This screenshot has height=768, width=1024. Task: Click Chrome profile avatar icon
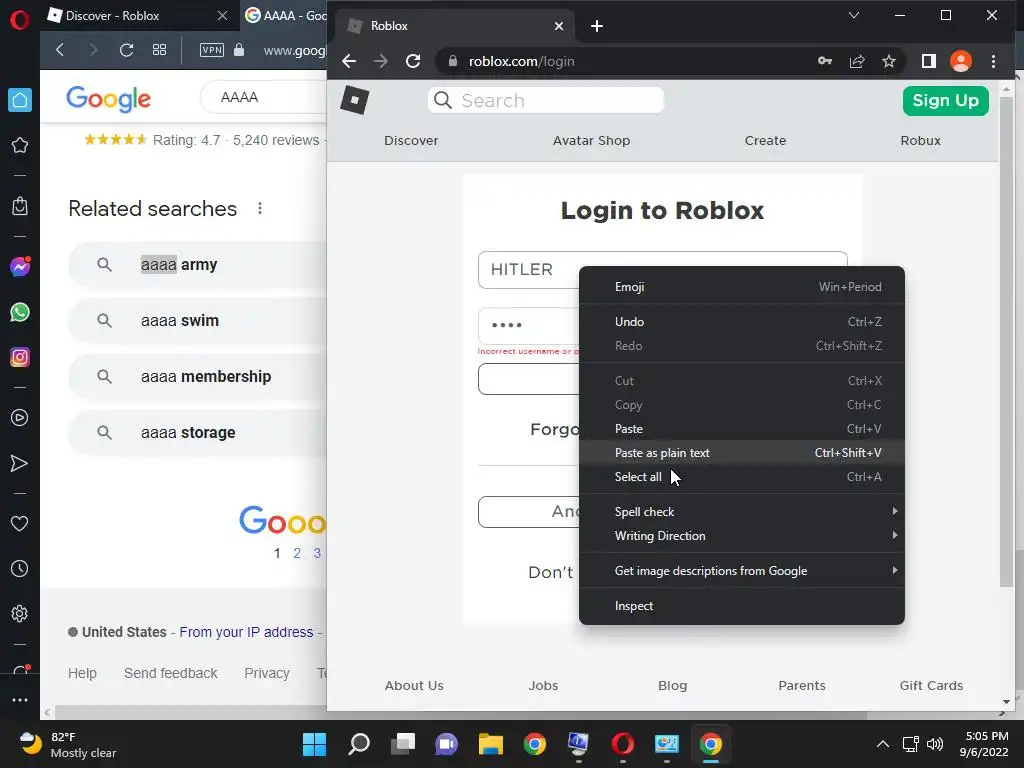[961, 61]
